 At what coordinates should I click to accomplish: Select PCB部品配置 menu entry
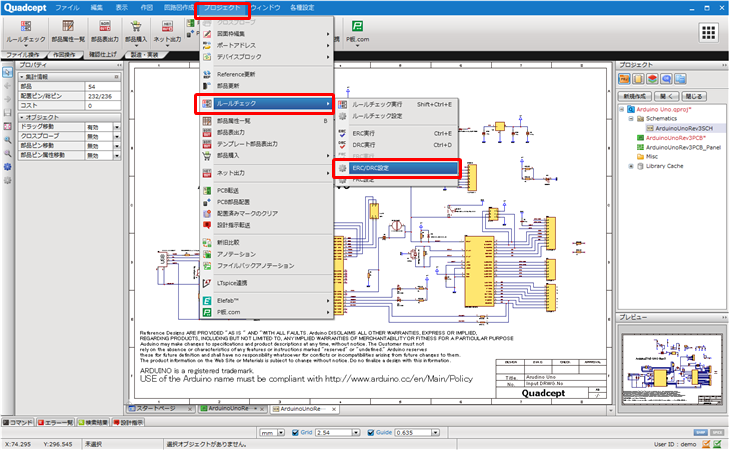click(267, 202)
